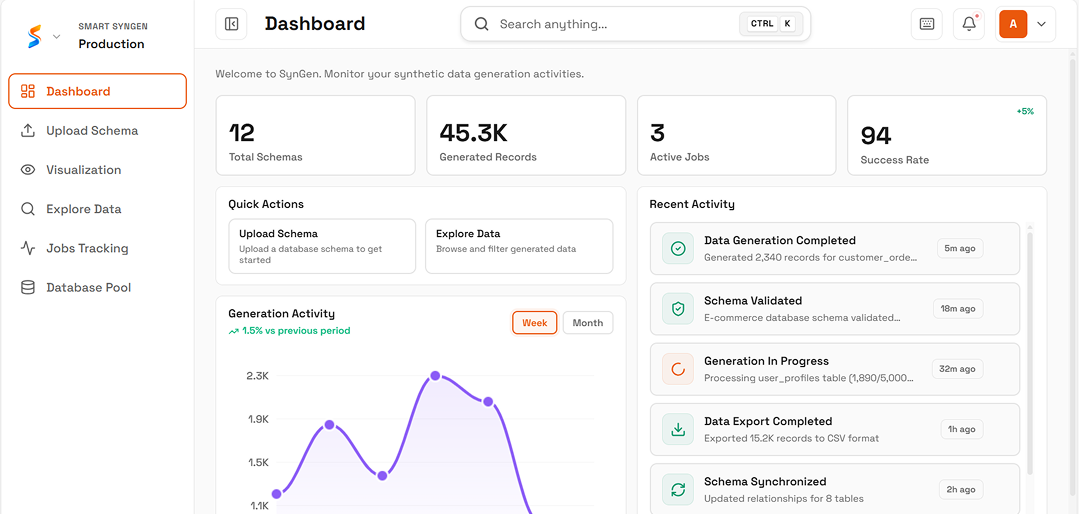This screenshot has height=514, width=1080.
Task: Click the Active Jobs stat card
Action: pyautogui.click(x=736, y=135)
